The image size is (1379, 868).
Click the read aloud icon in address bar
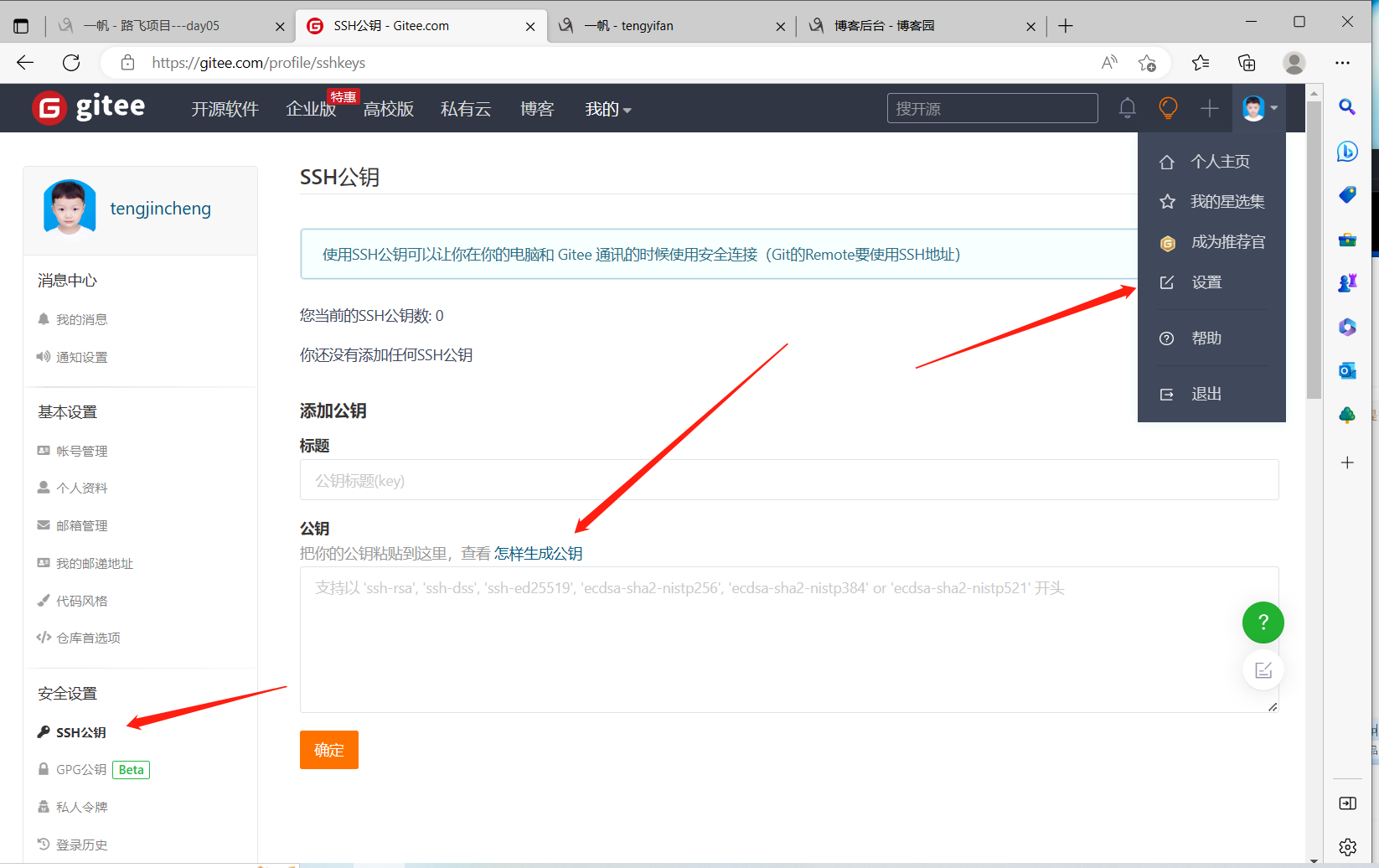point(1109,63)
